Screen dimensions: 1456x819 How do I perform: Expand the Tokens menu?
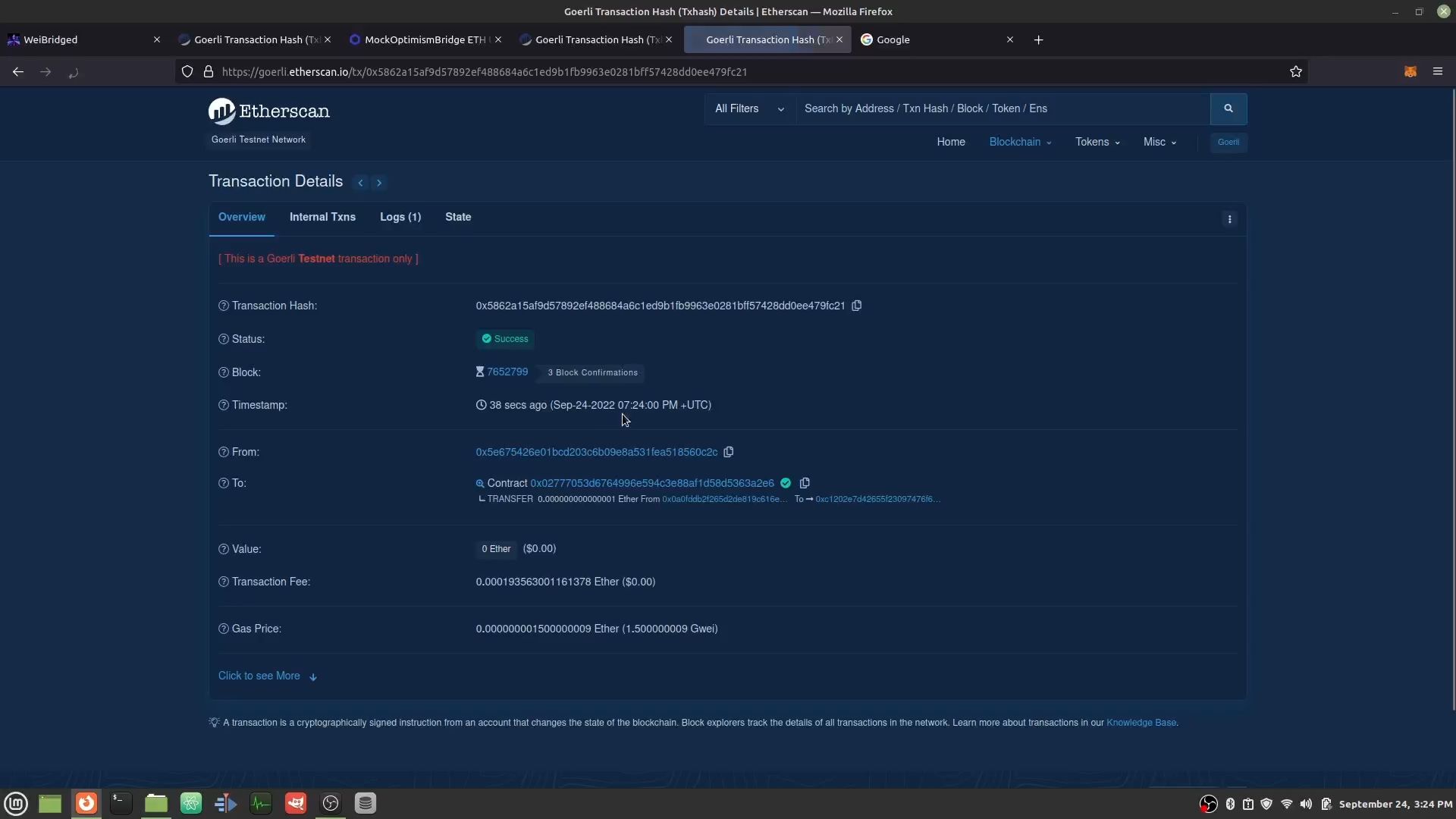(1097, 142)
